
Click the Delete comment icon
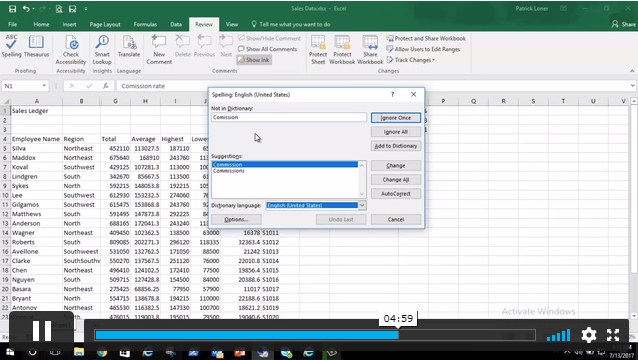183,46
